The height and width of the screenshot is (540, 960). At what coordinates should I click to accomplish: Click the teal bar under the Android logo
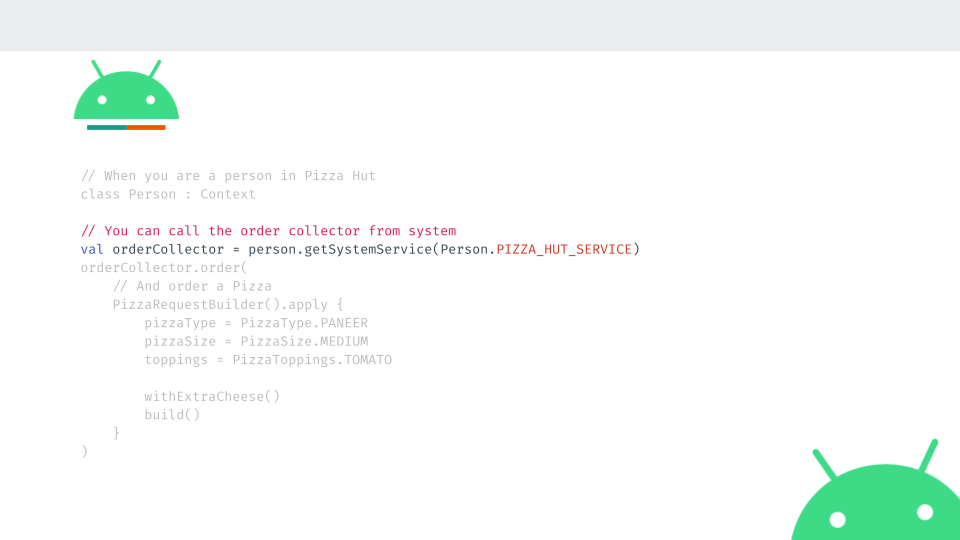(x=107, y=127)
